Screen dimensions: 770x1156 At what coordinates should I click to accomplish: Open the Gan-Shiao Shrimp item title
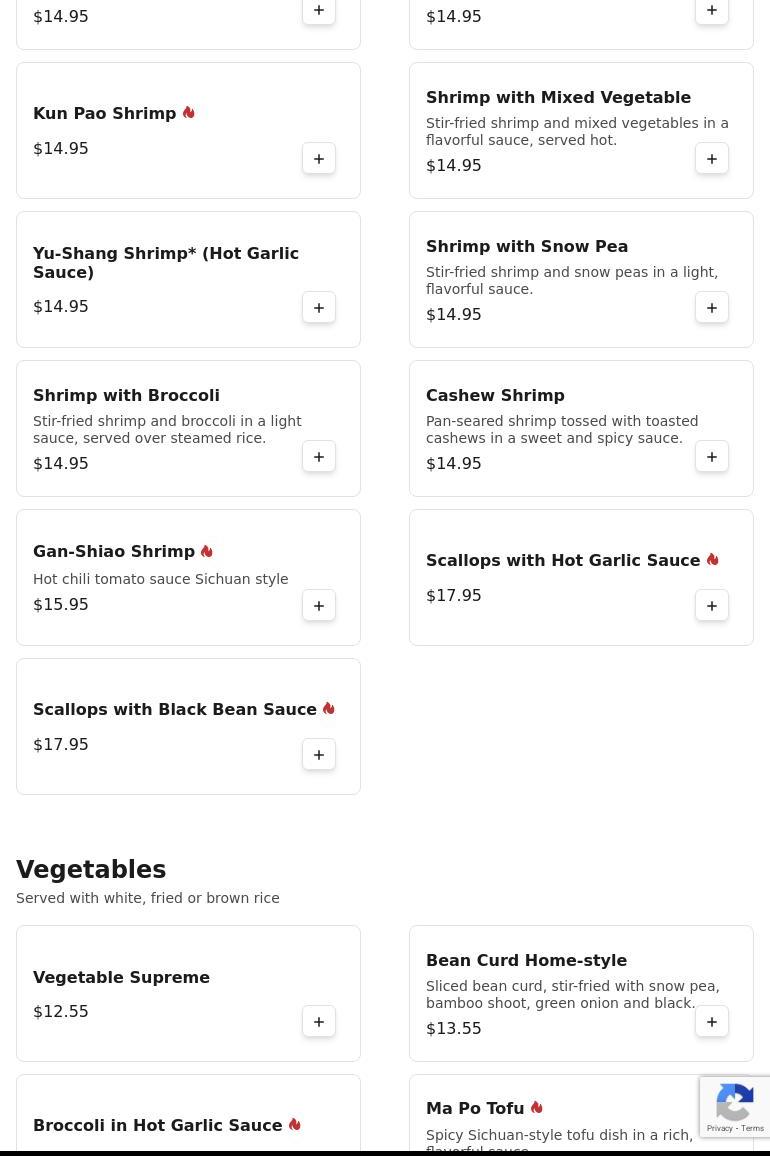coord(114,551)
